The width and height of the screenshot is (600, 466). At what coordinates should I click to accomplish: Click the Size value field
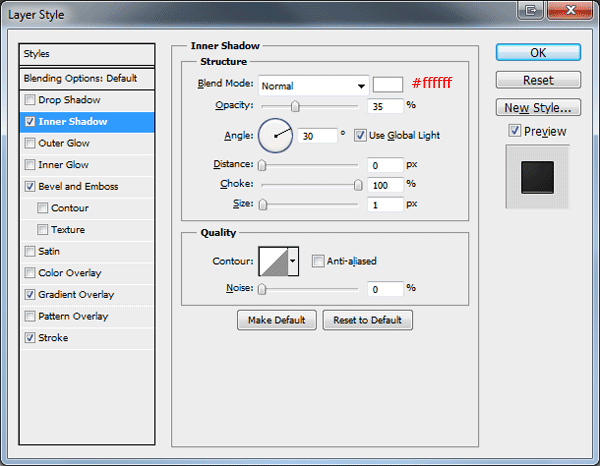[385, 205]
